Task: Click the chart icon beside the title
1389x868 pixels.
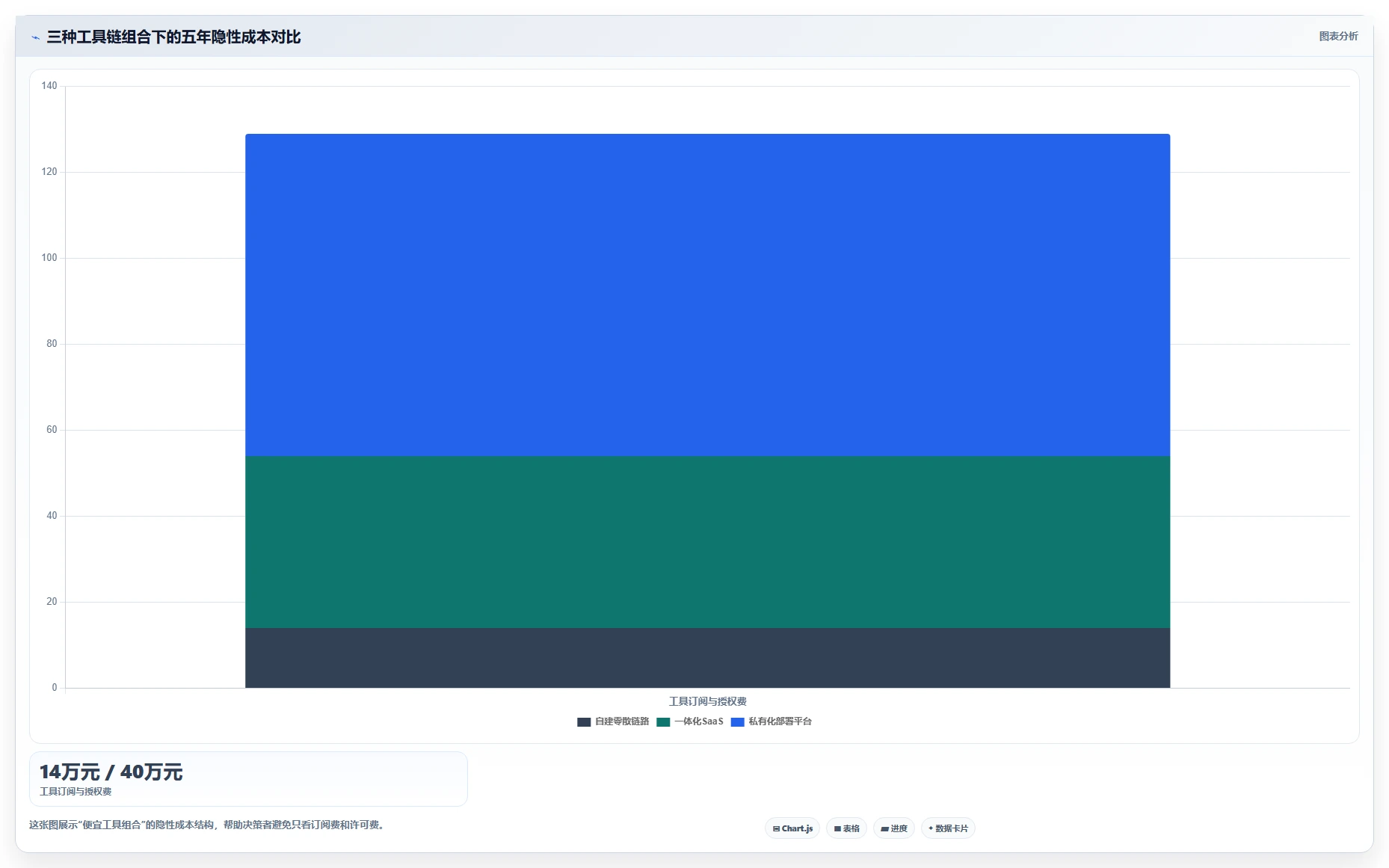Action: pyautogui.click(x=35, y=37)
